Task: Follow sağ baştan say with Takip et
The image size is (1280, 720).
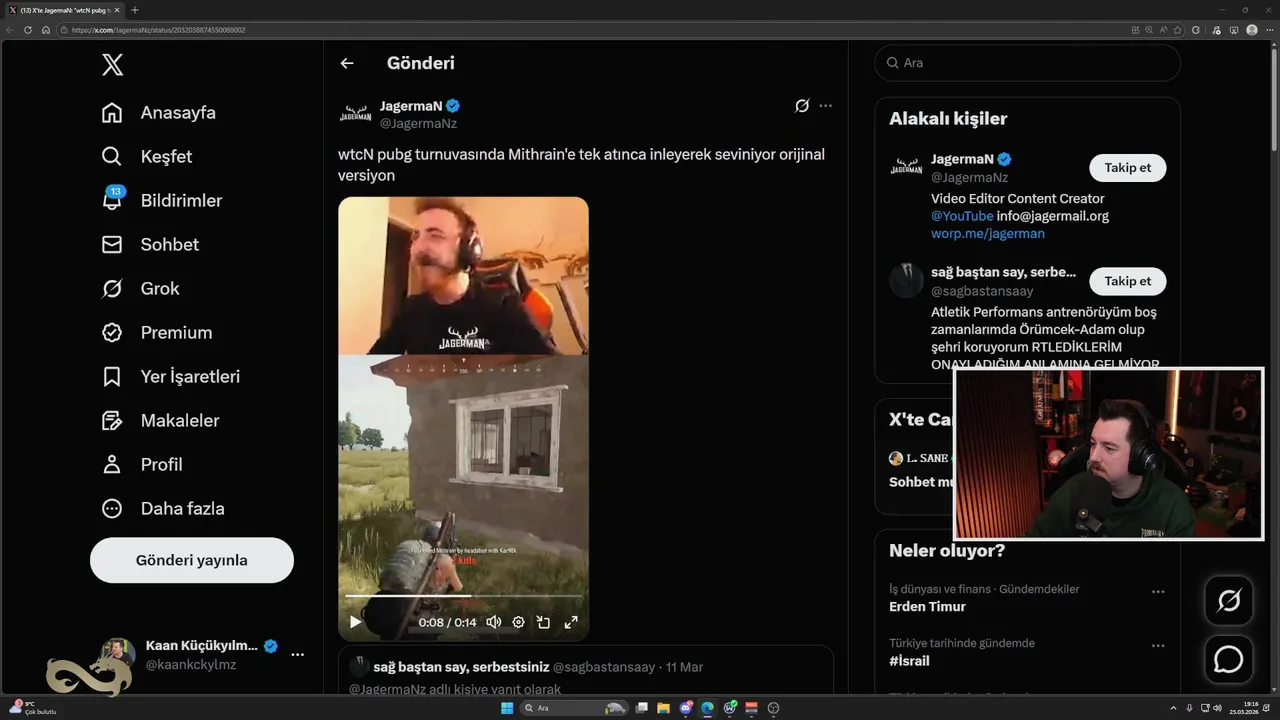Action: (1127, 281)
